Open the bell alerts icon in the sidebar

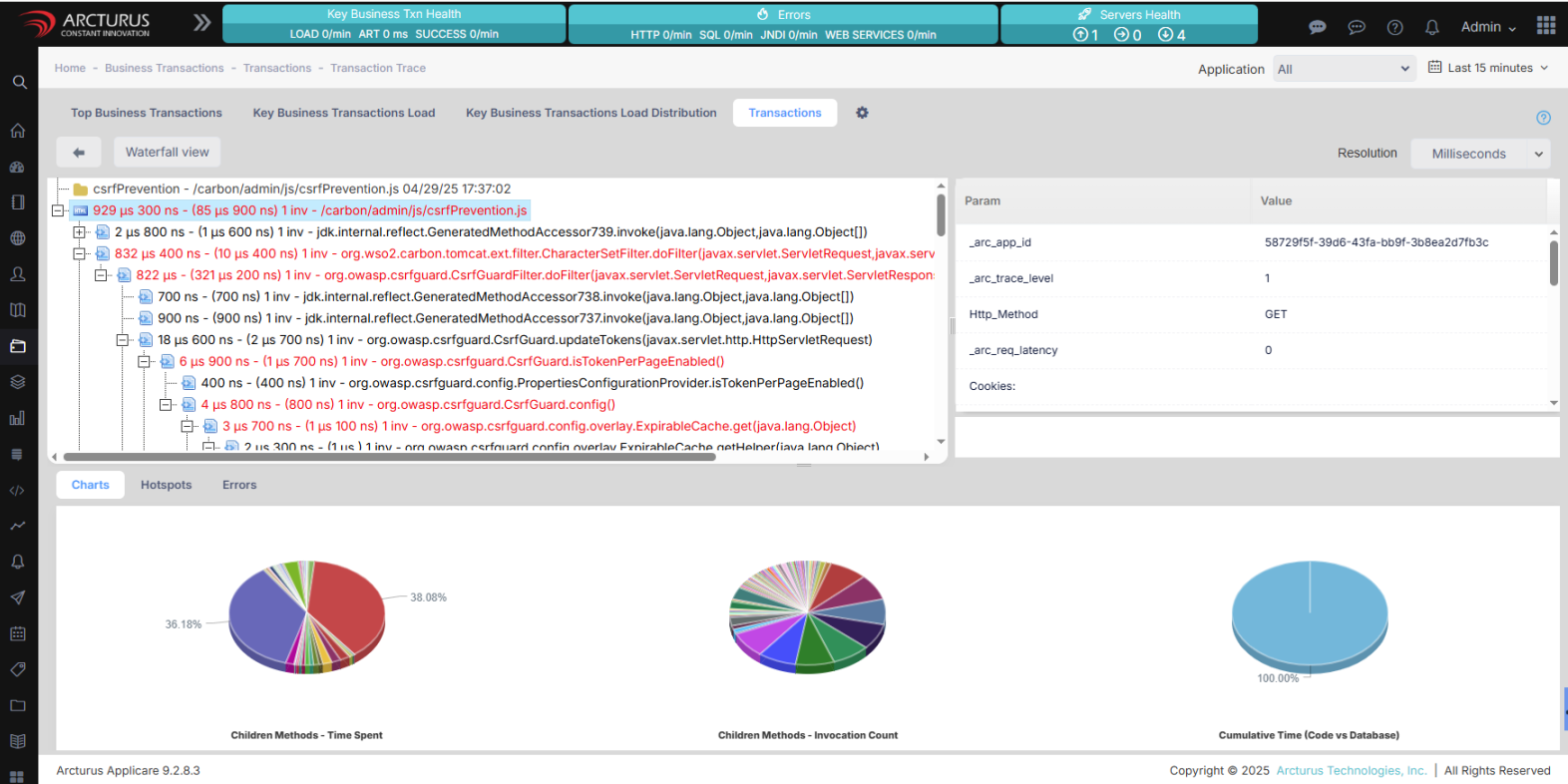[17, 562]
